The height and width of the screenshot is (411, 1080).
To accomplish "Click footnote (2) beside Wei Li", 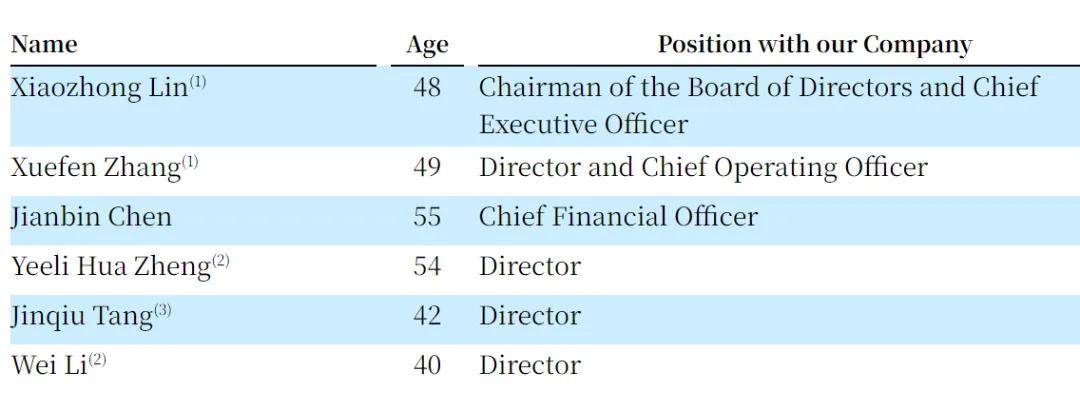I will (x=97, y=360).
